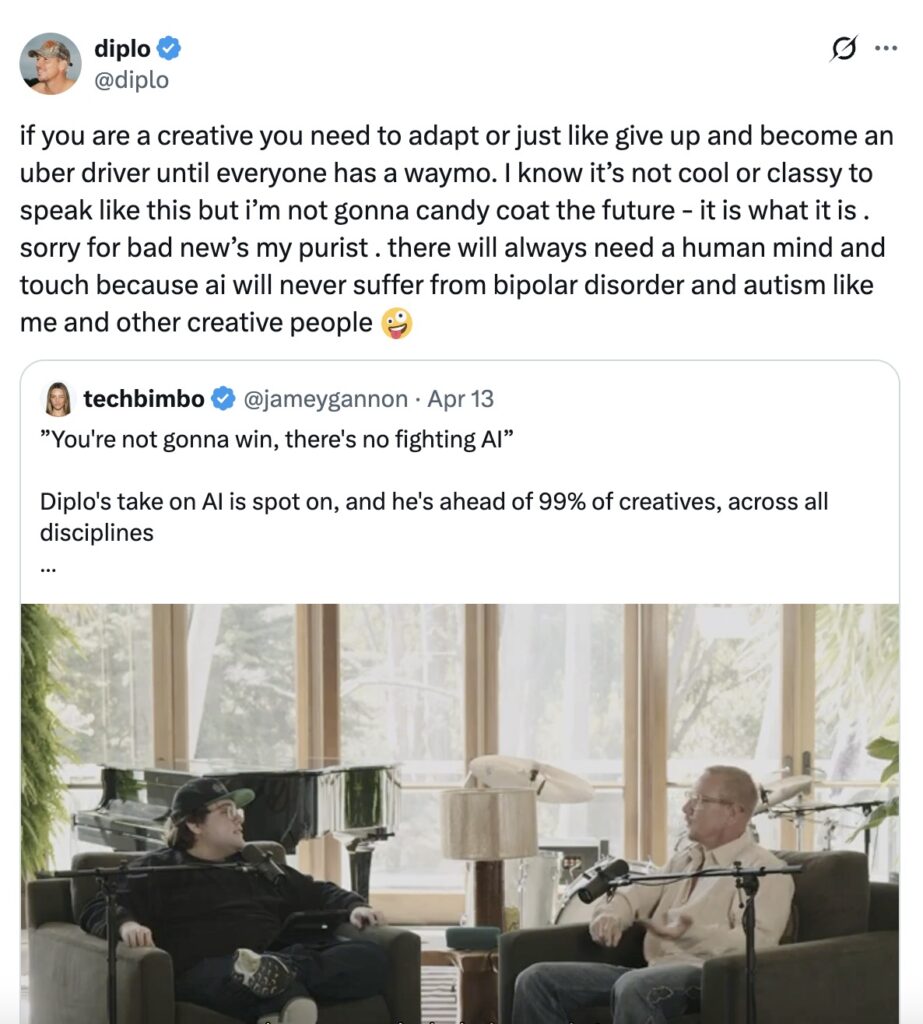Click techbimbo's small avatar in quoted post
923x1024 pixels.
click(x=58, y=399)
